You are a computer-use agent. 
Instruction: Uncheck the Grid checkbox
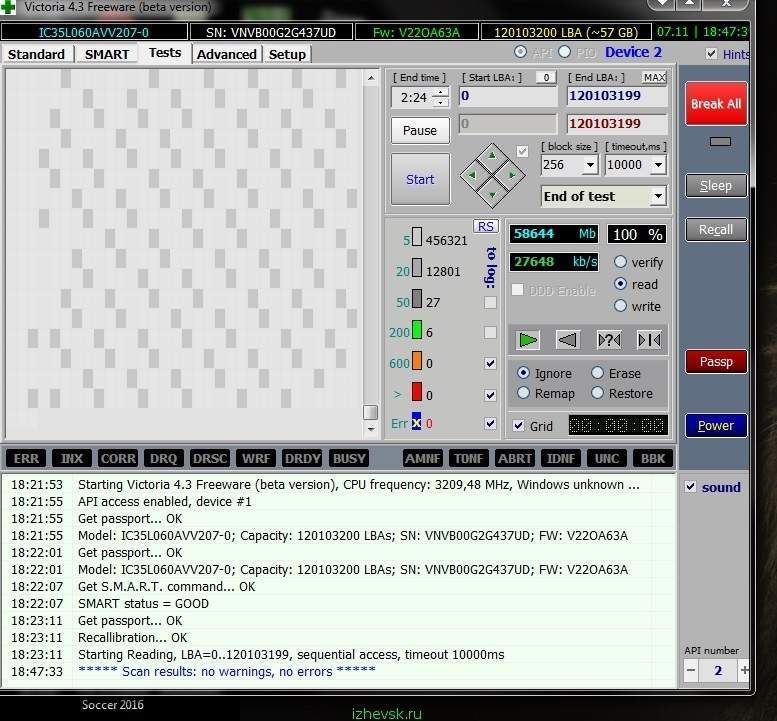pos(518,425)
